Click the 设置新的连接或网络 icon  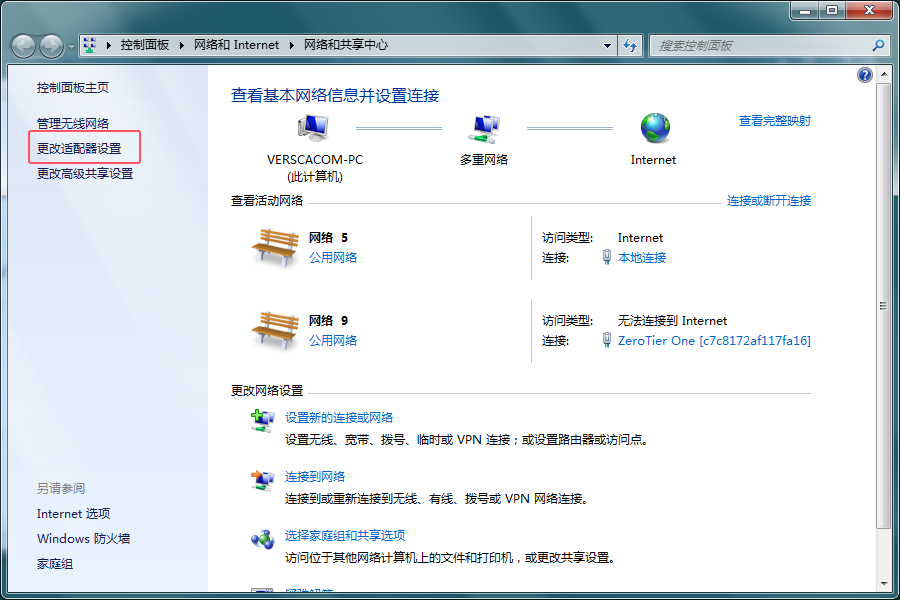pos(262,422)
